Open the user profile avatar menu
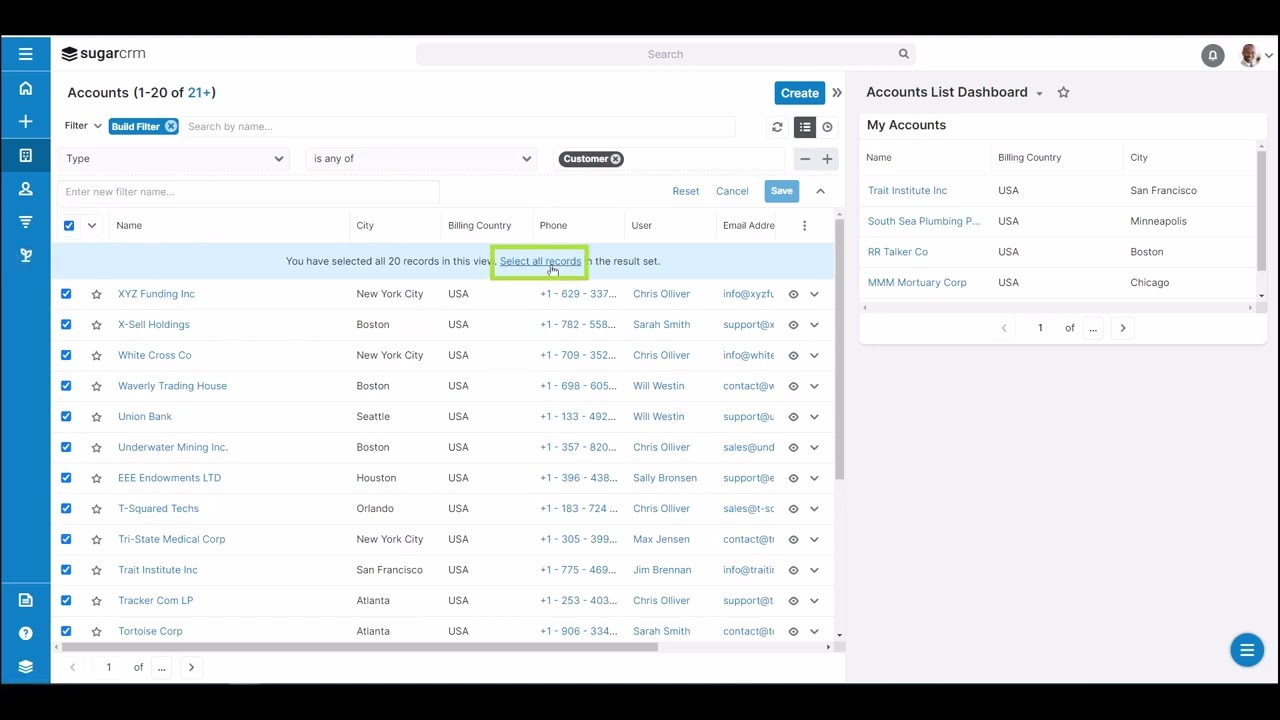The image size is (1280, 720). (x=1255, y=55)
